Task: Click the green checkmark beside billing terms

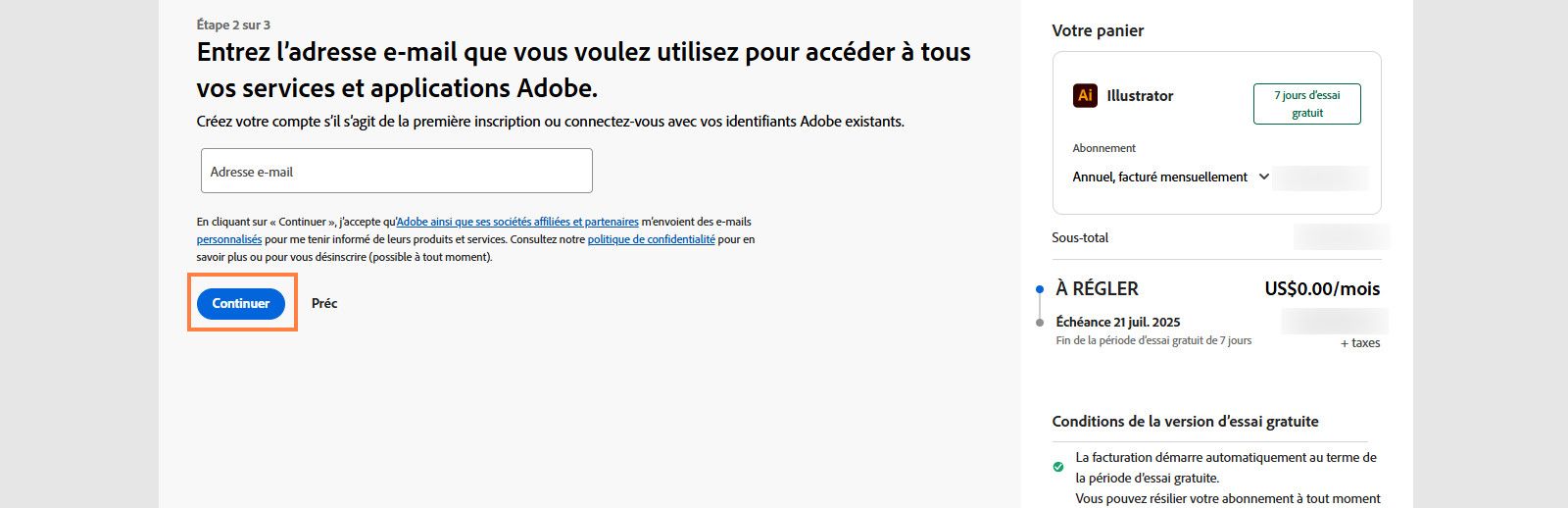Action: coord(1058,467)
